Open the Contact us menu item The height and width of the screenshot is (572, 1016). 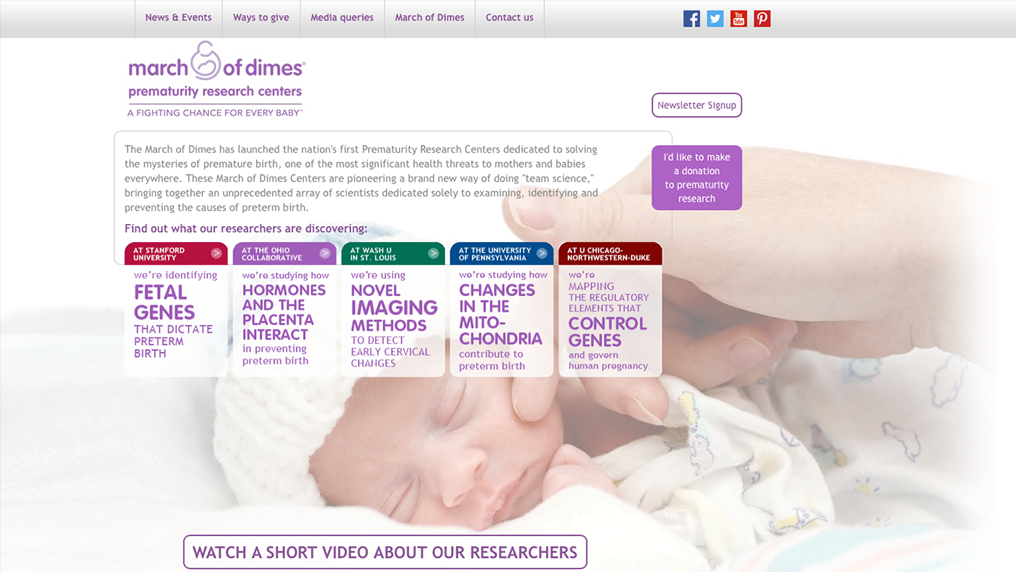click(510, 18)
